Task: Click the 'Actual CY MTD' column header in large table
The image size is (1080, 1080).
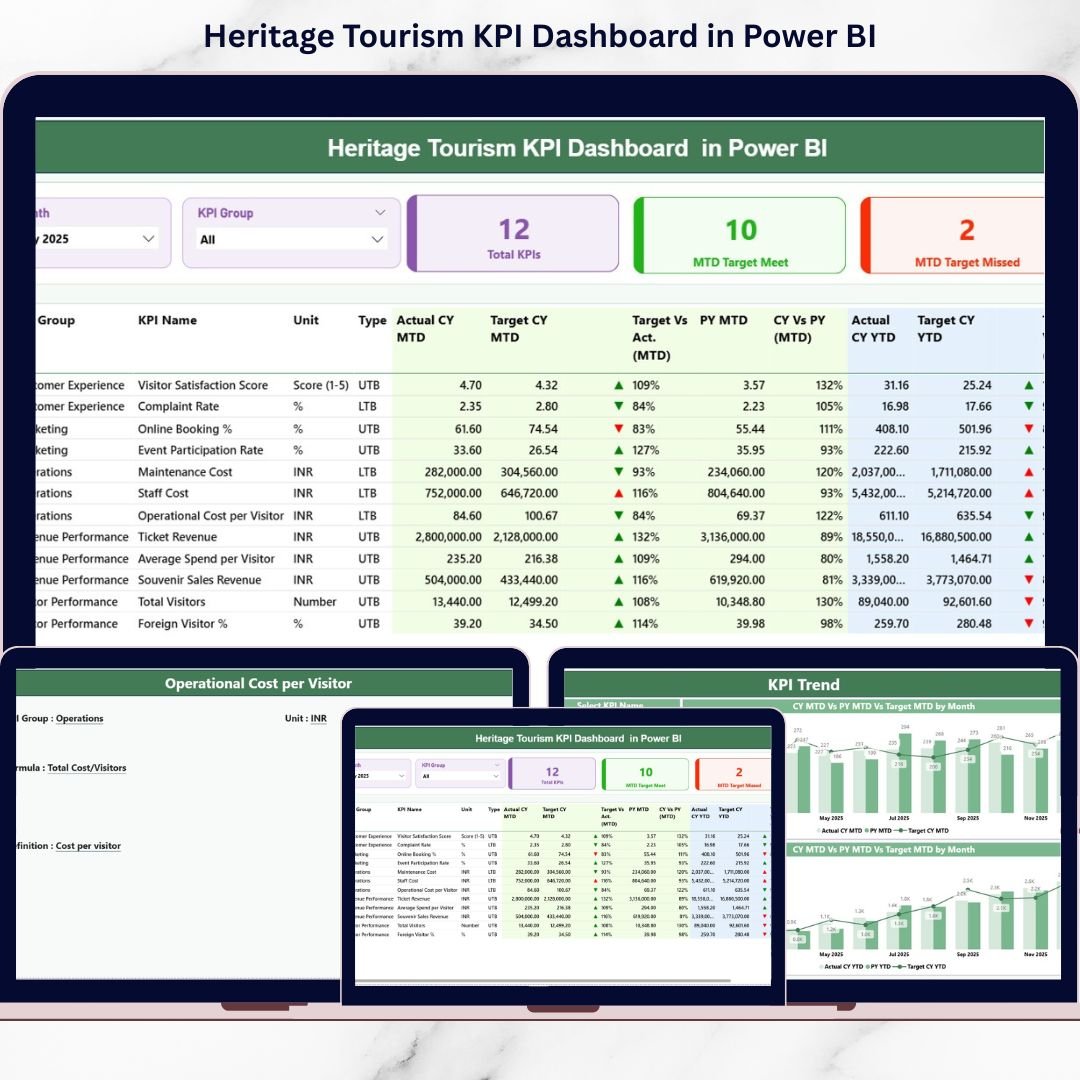Action: point(425,329)
